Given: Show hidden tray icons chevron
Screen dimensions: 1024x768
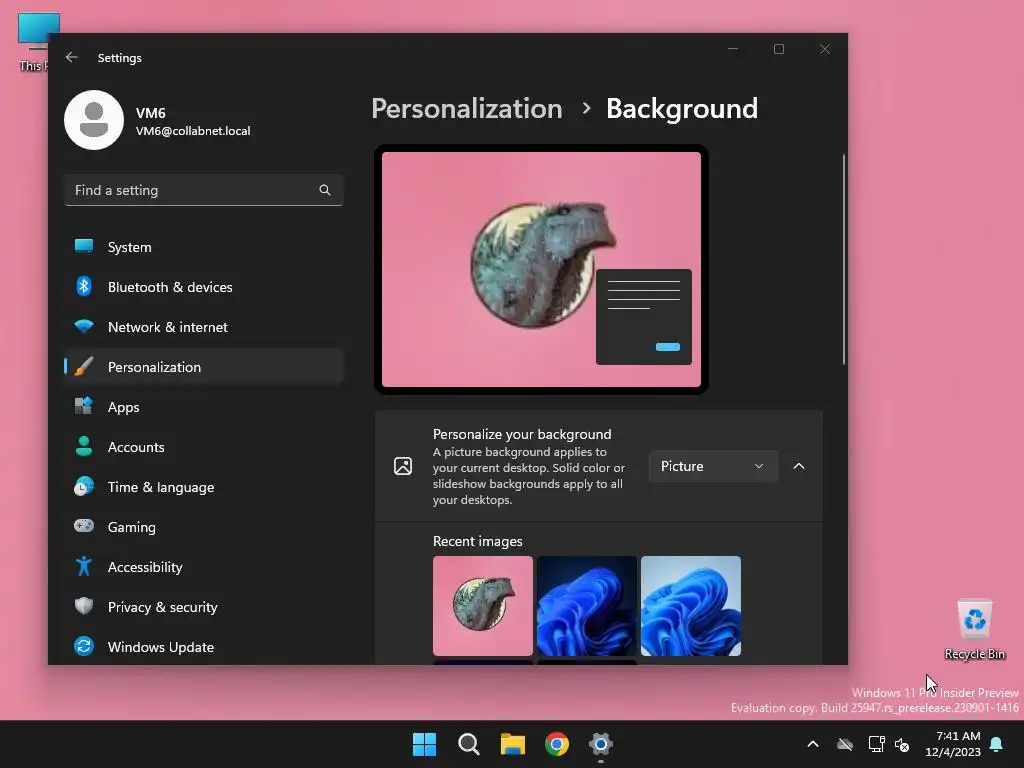Looking at the screenshot, I should coord(813,744).
